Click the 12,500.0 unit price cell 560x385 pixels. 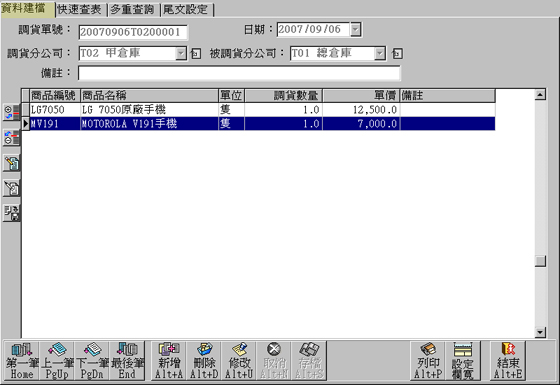(x=361, y=110)
